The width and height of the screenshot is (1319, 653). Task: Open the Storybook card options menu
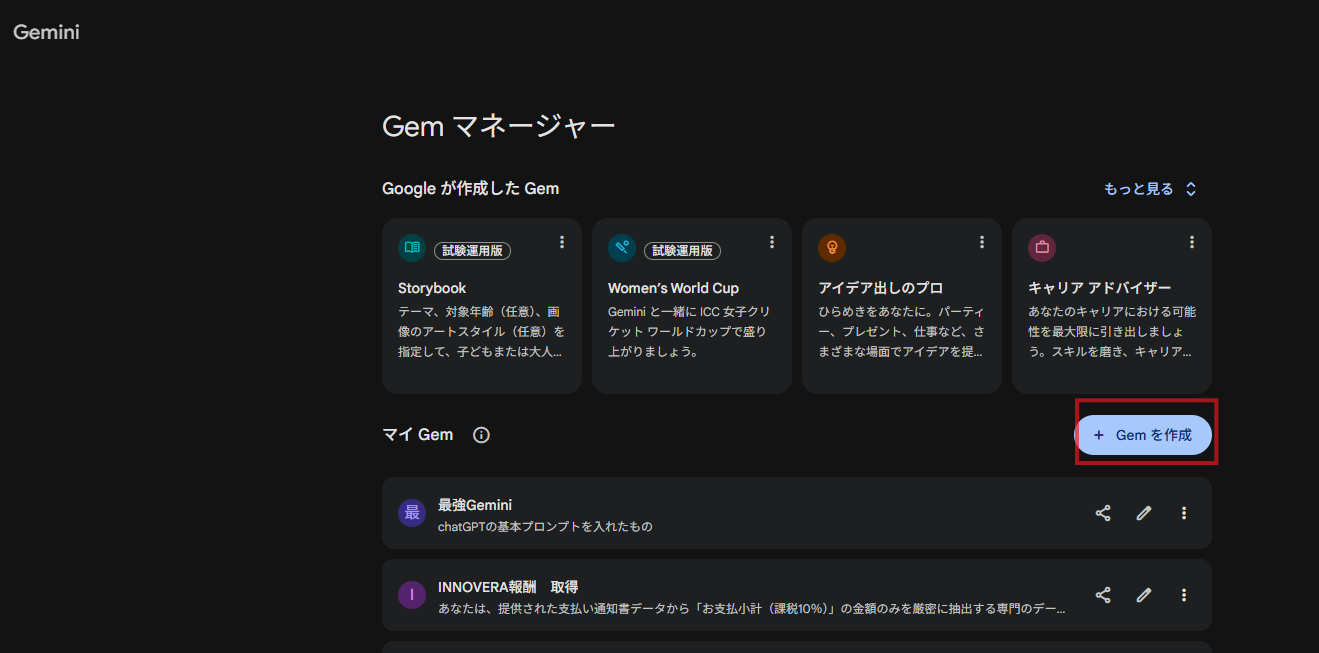tap(562, 241)
